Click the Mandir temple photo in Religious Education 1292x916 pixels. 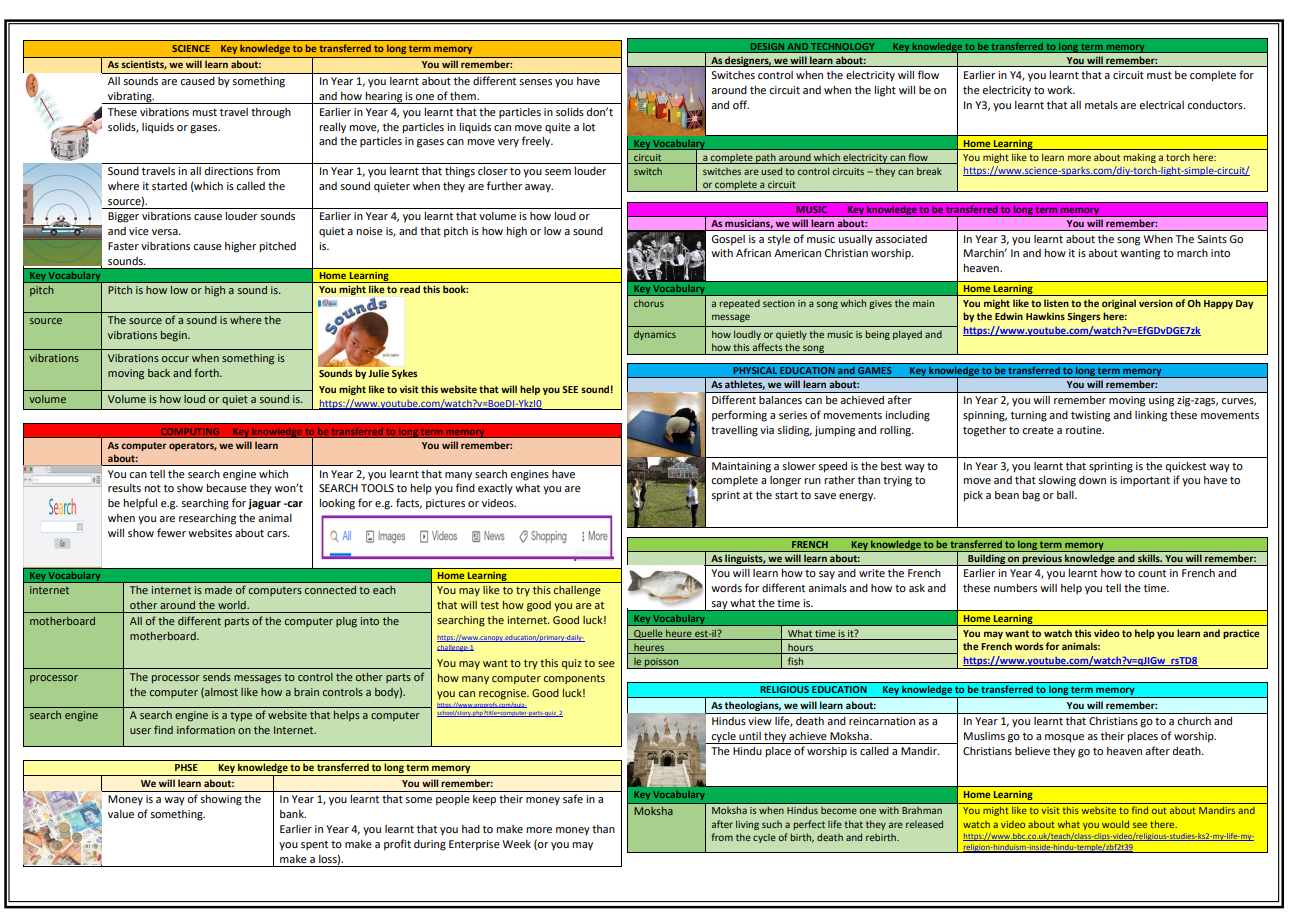667,749
